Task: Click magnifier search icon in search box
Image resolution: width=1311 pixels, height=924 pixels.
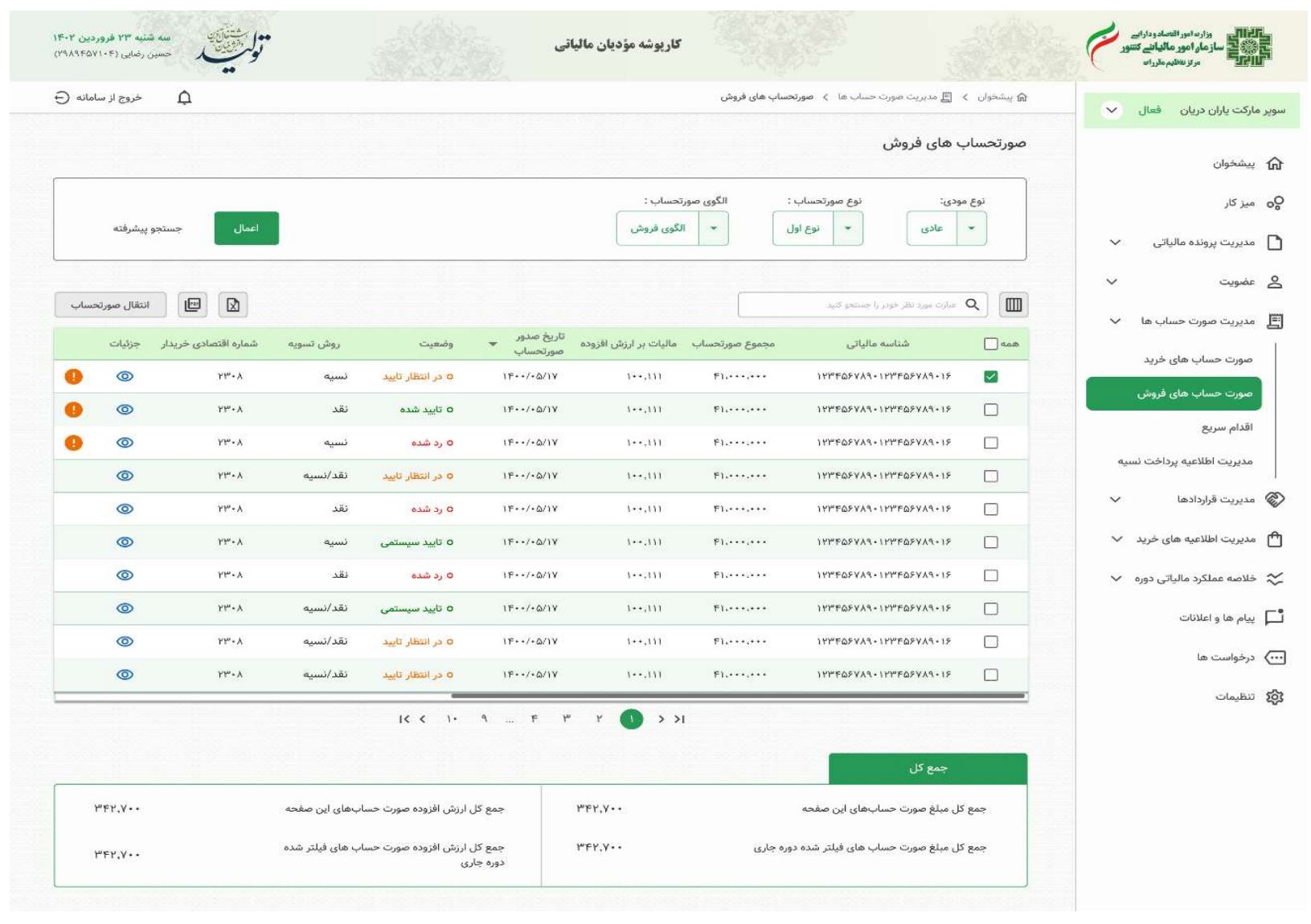Action: [x=972, y=305]
